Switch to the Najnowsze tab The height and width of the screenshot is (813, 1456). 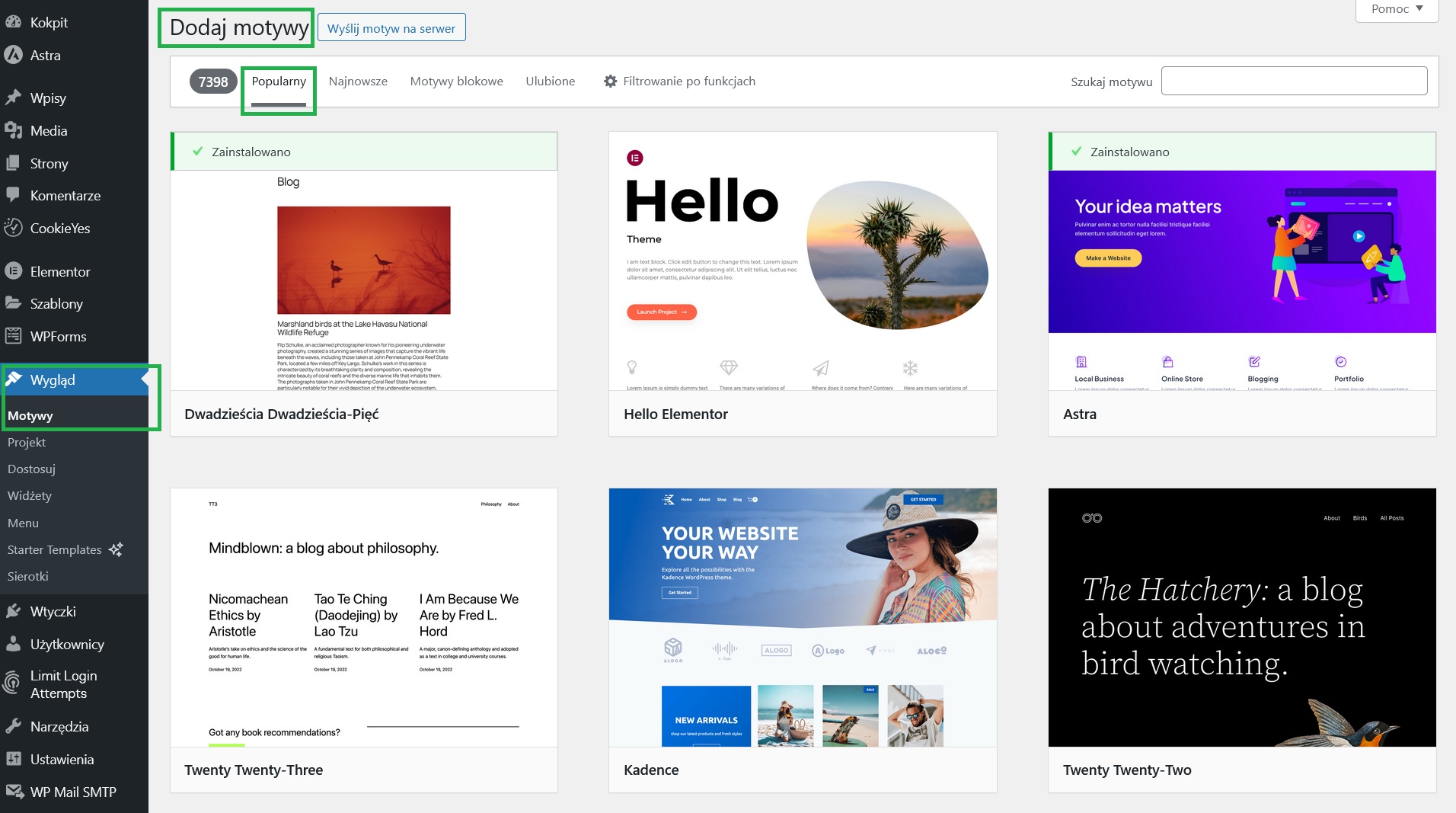pyautogui.click(x=358, y=82)
